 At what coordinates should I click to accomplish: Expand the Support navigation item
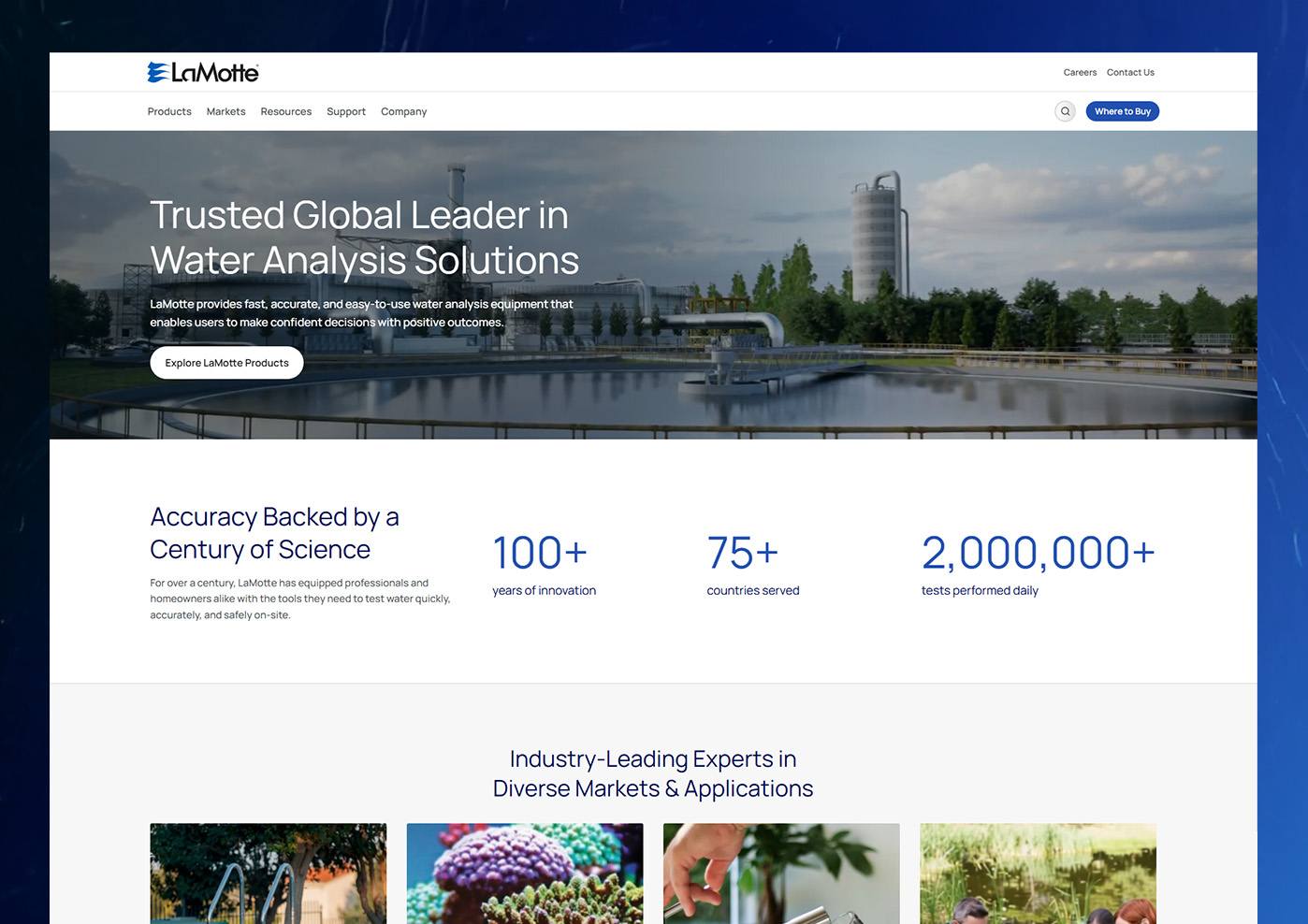[346, 111]
